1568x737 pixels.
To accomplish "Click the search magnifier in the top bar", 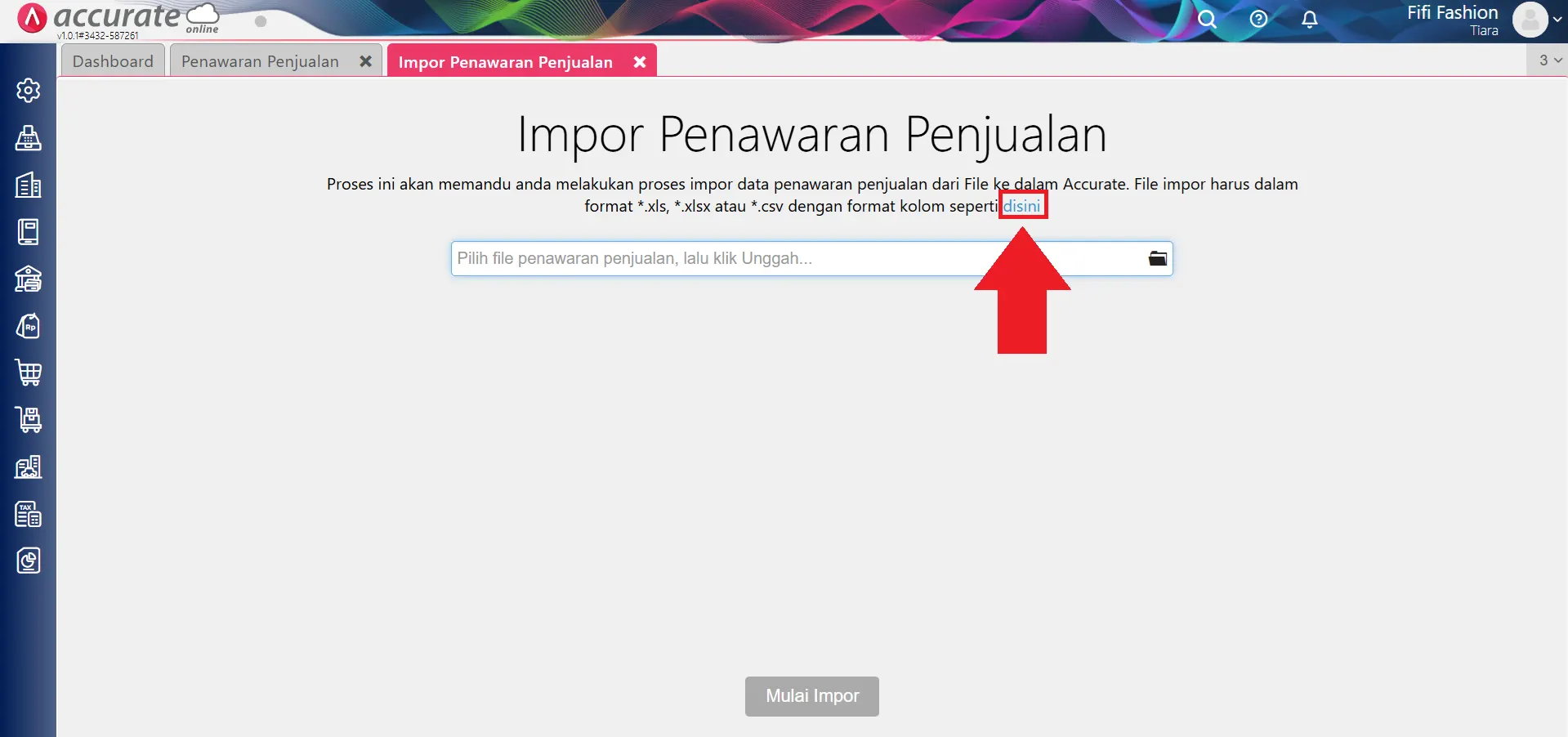I will click(x=1208, y=19).
